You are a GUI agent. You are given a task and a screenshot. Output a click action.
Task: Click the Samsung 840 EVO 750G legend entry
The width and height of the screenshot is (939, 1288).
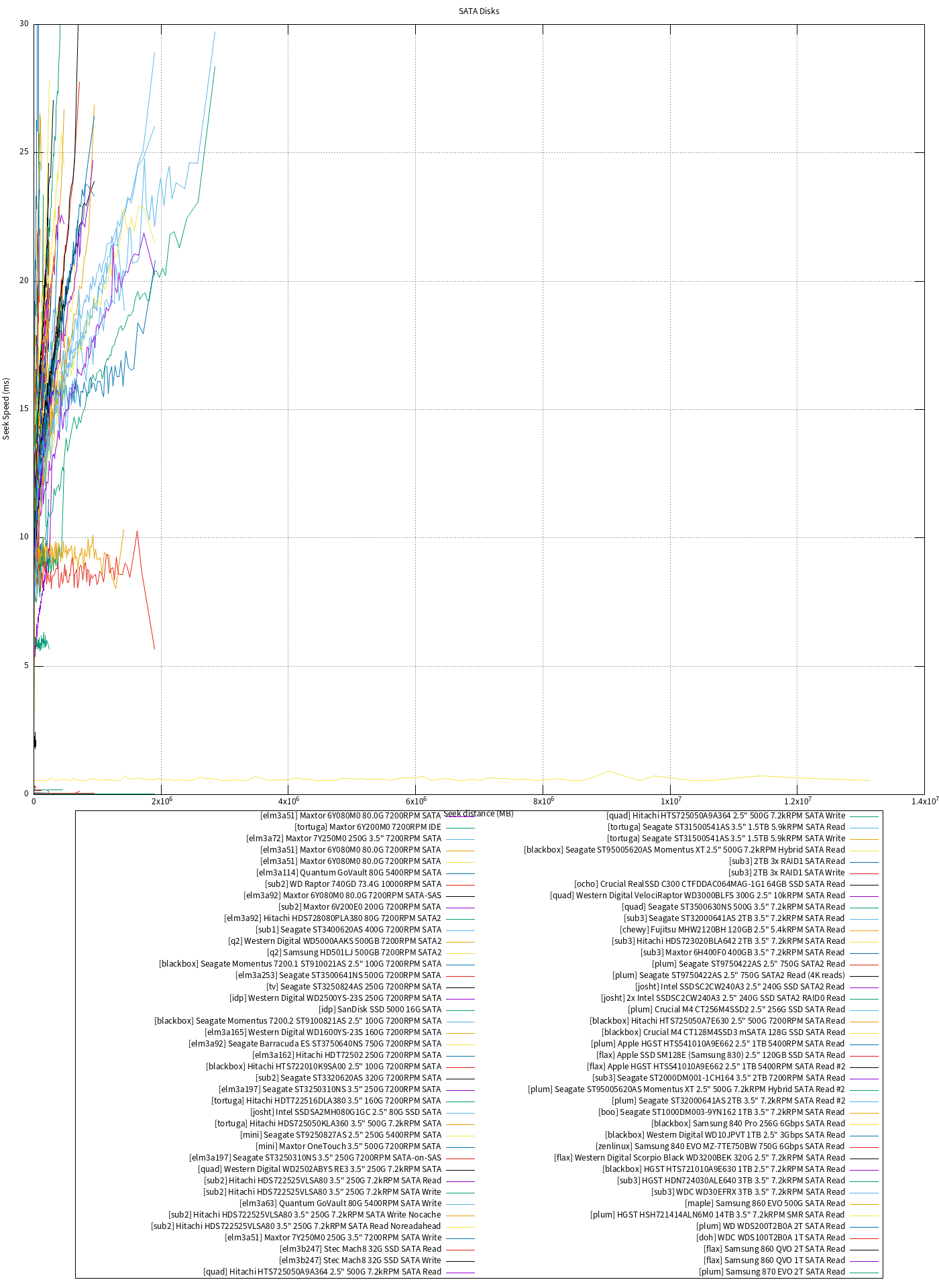click(720, 1146)
